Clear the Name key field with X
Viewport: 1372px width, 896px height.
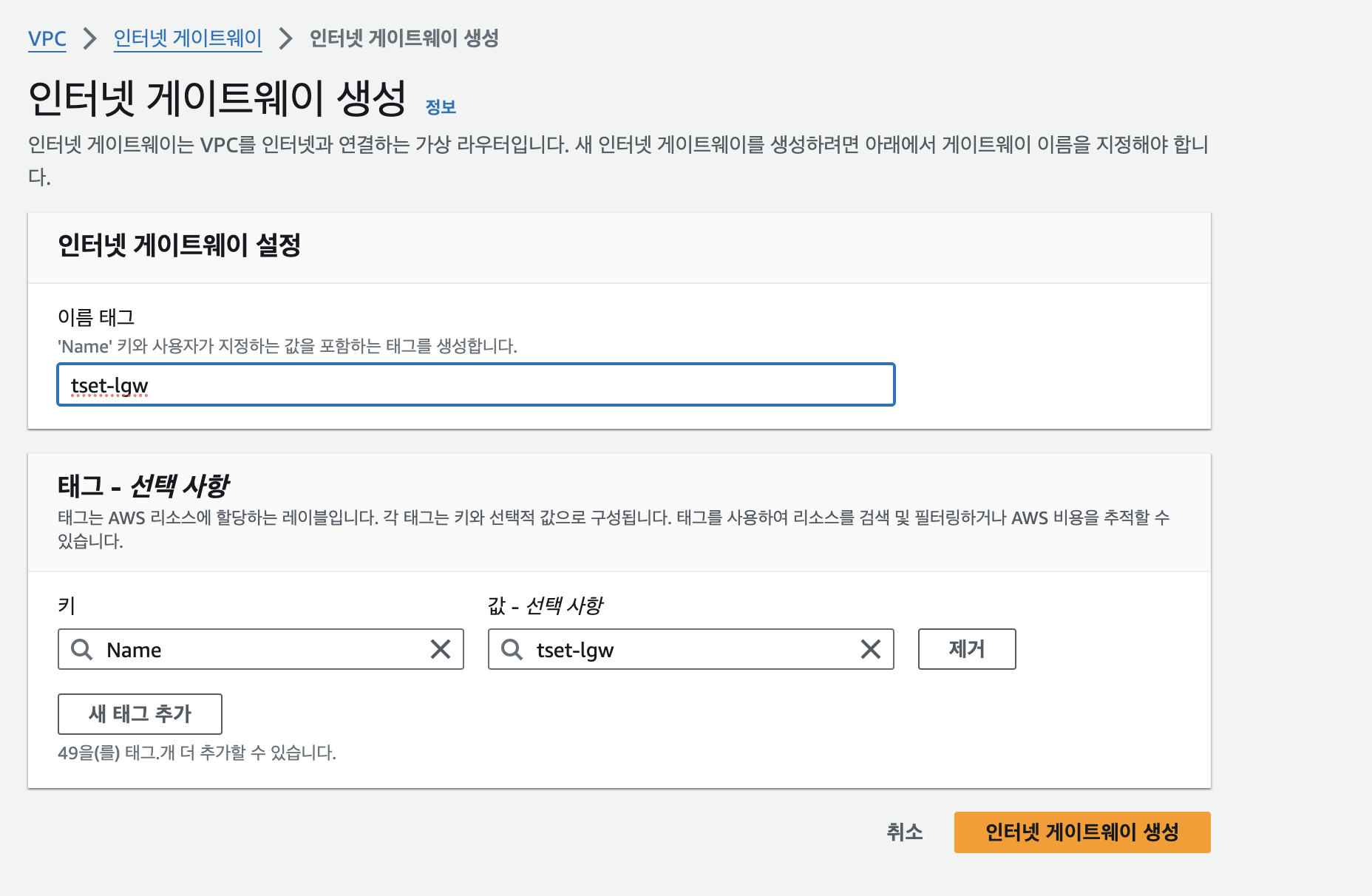(x=441, y=649)
